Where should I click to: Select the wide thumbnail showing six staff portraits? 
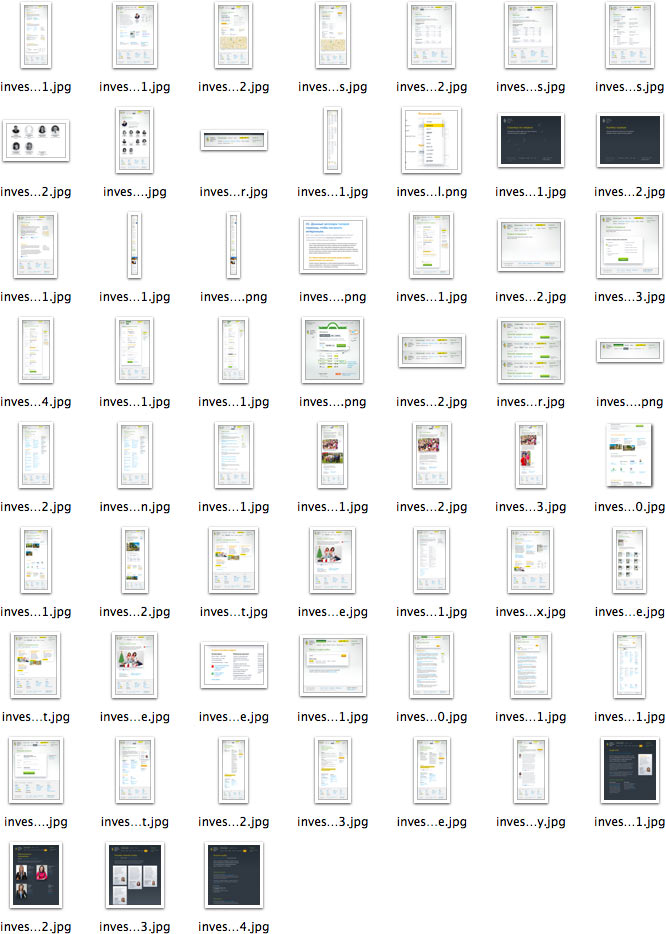(x=36, y=141)
